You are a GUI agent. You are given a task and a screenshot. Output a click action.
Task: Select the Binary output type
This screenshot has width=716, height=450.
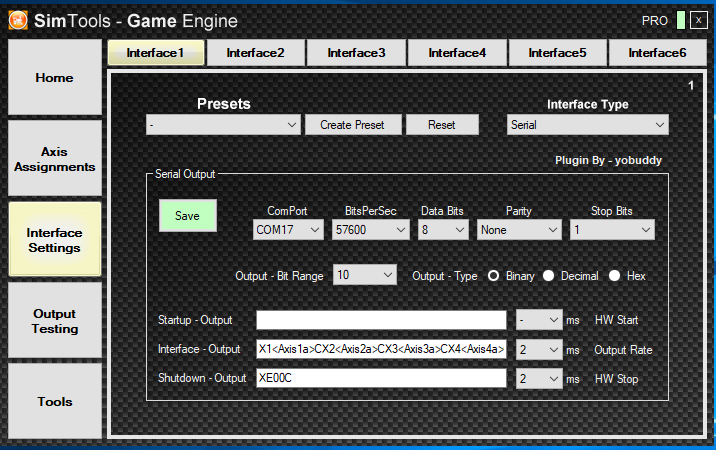click(494, 276)
